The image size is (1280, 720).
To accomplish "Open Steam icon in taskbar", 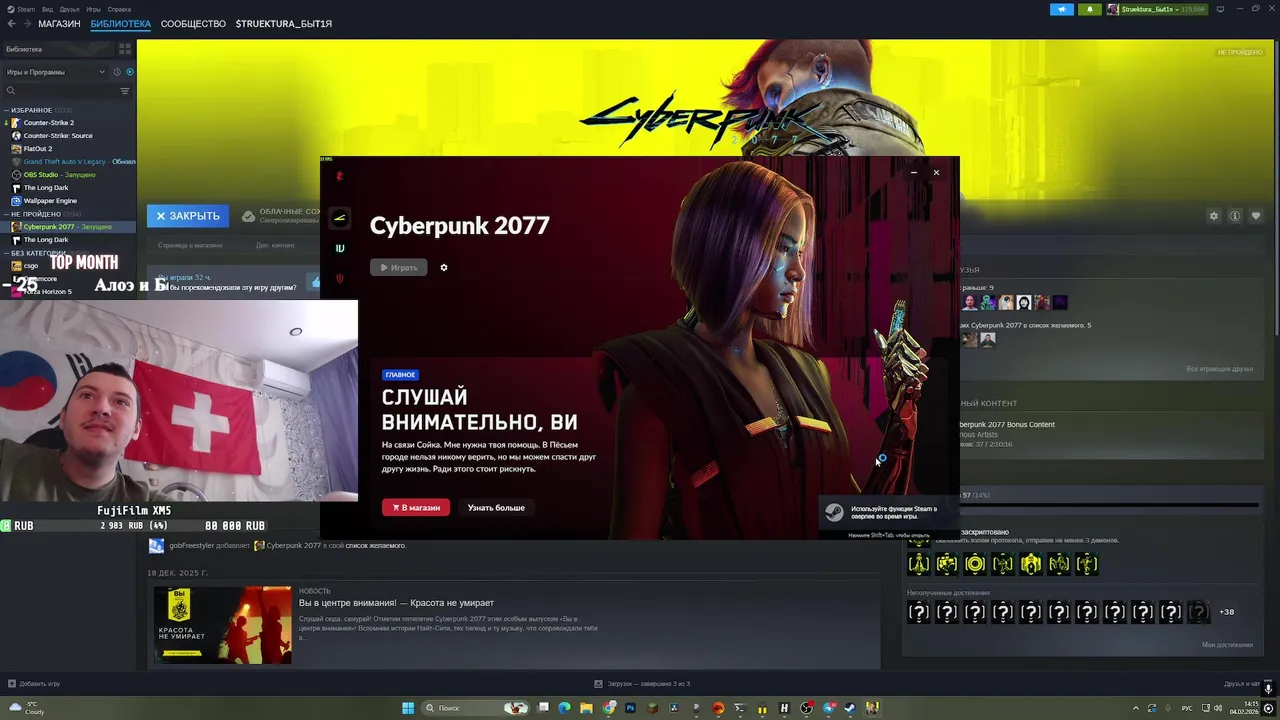I will click(x=850, y=708).
